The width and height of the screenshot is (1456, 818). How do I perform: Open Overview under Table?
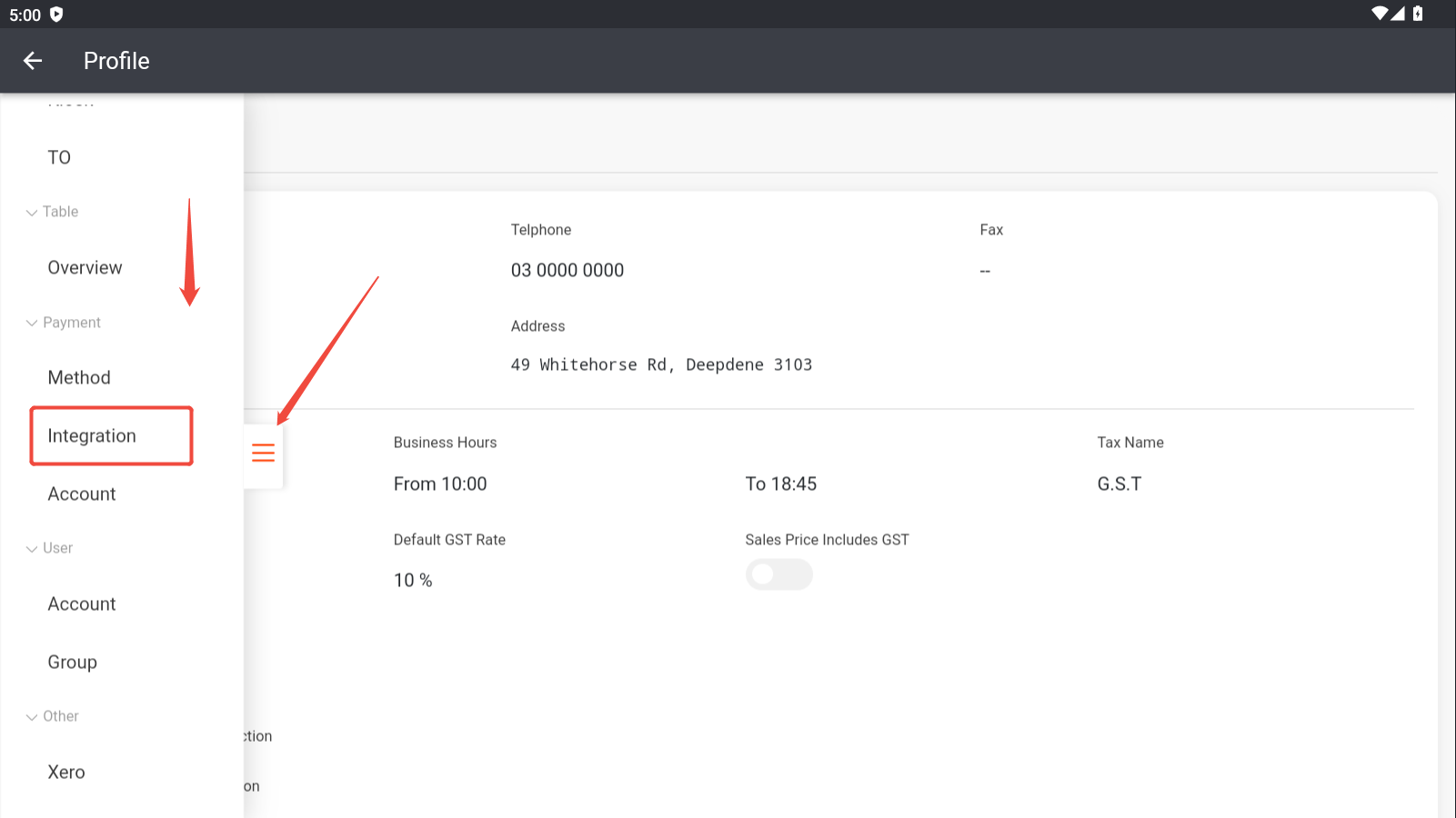(x=85, y=268)
